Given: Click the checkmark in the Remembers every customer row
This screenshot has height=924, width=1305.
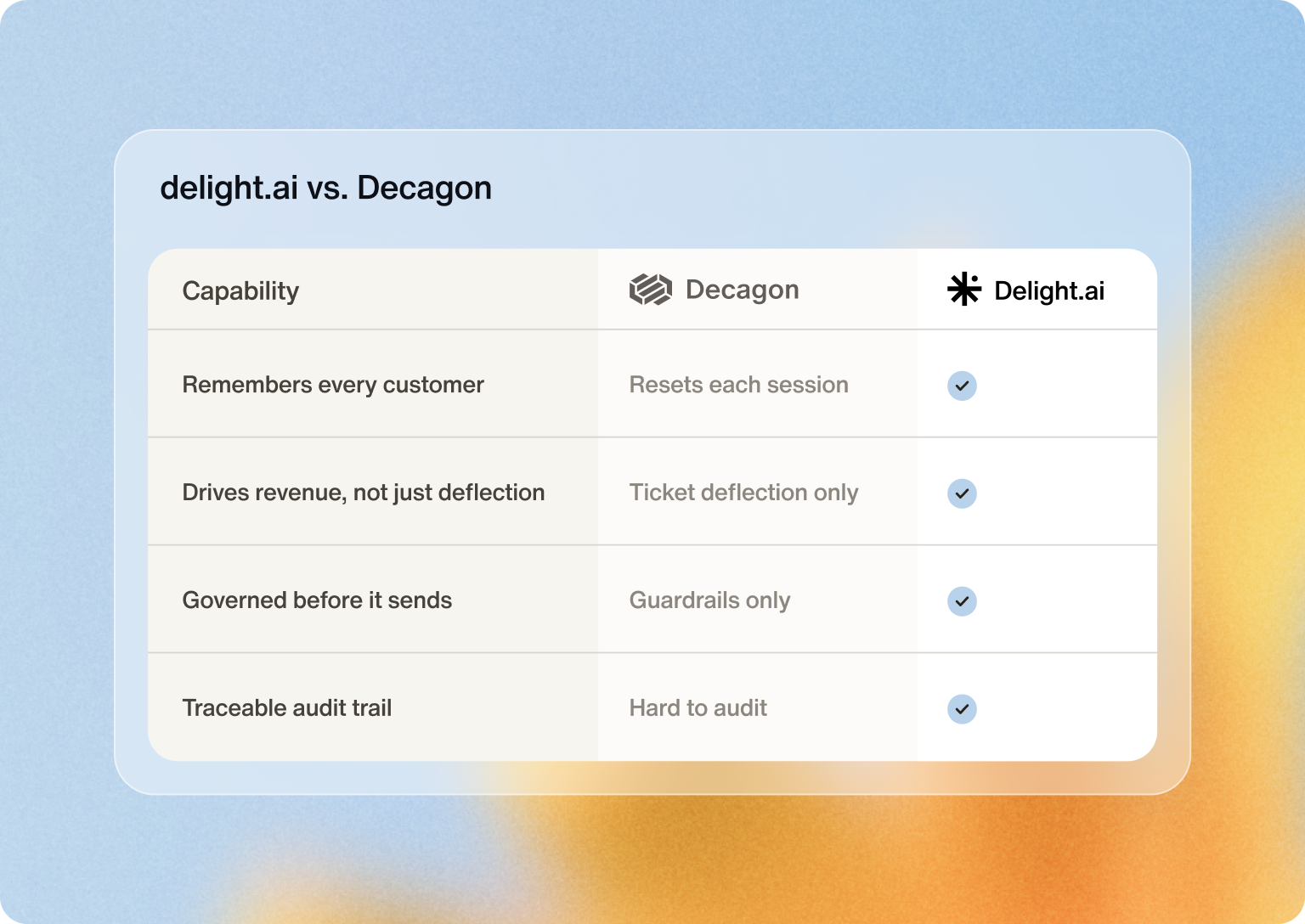Looking at the screenshot, I should click(962, 386).
